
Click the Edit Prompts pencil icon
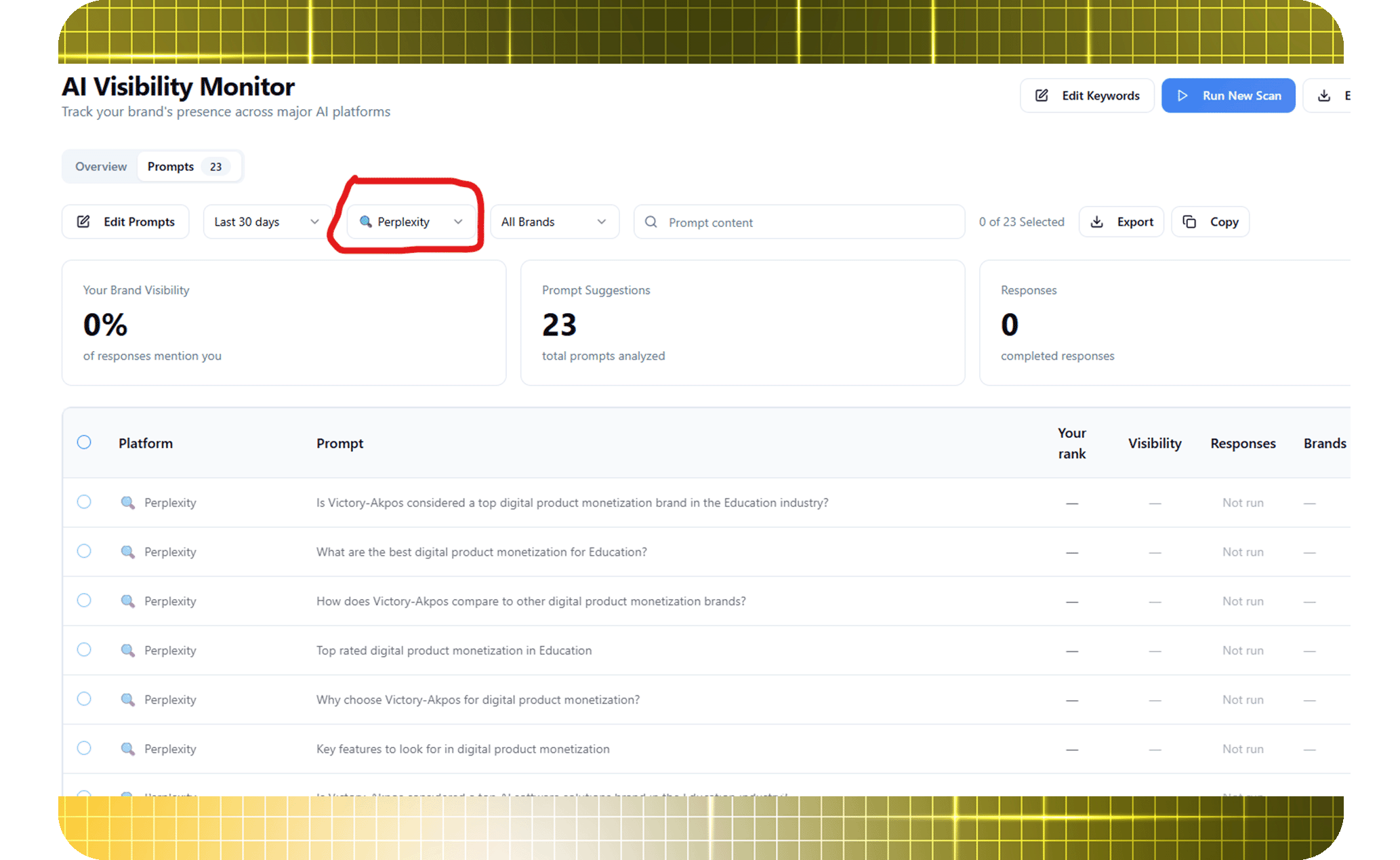(83, 222)
